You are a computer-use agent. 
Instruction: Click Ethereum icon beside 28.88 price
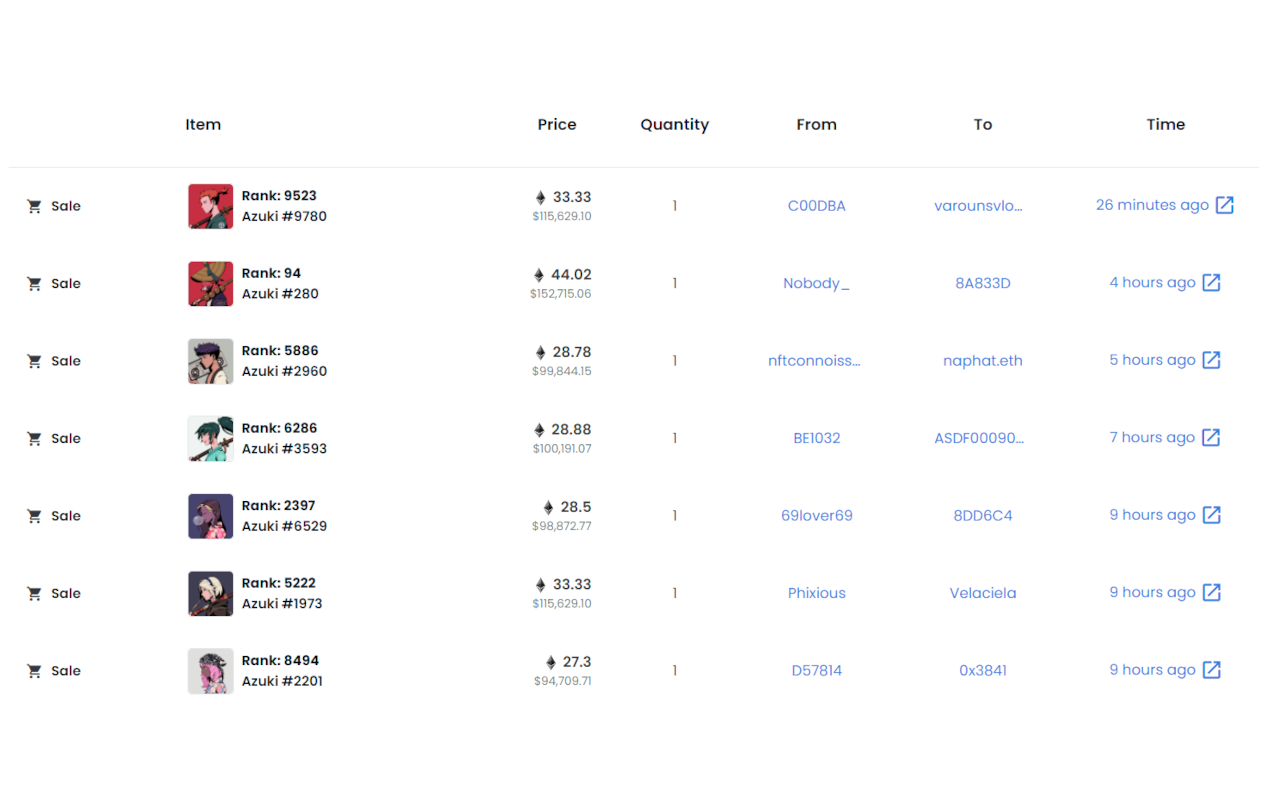click(x=540, y=430)
